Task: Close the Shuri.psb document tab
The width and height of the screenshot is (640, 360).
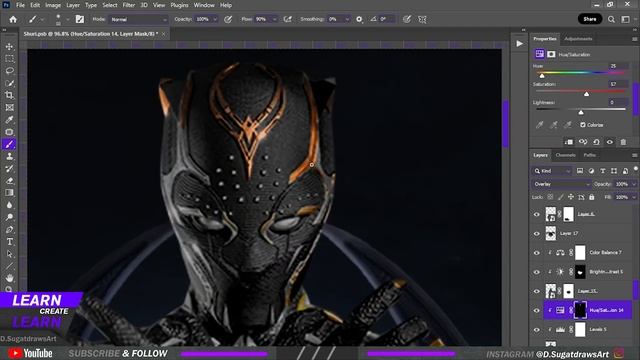Action: pos(163,34)
